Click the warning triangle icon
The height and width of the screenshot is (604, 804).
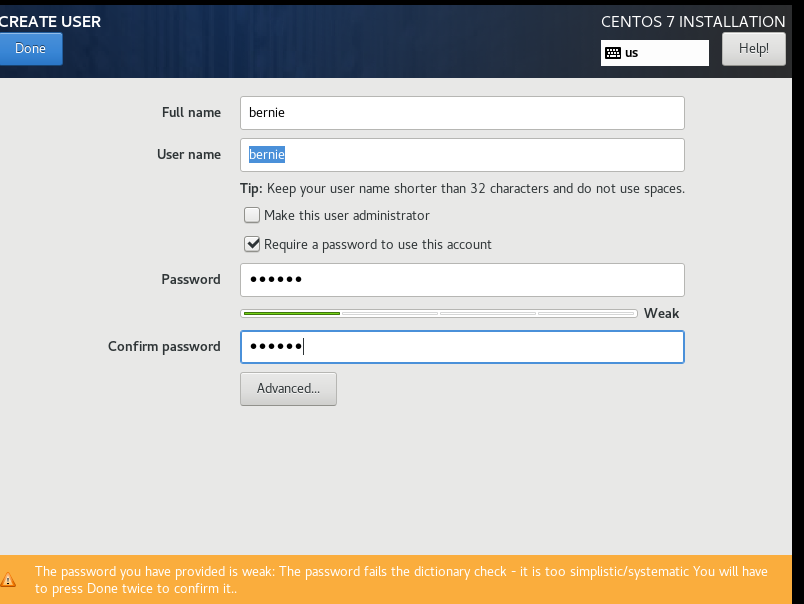pyautogui.click(x=8, y=580)
